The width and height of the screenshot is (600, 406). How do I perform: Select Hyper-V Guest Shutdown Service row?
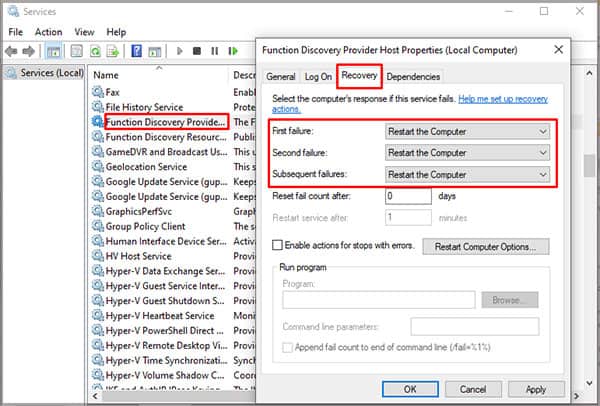165,301
